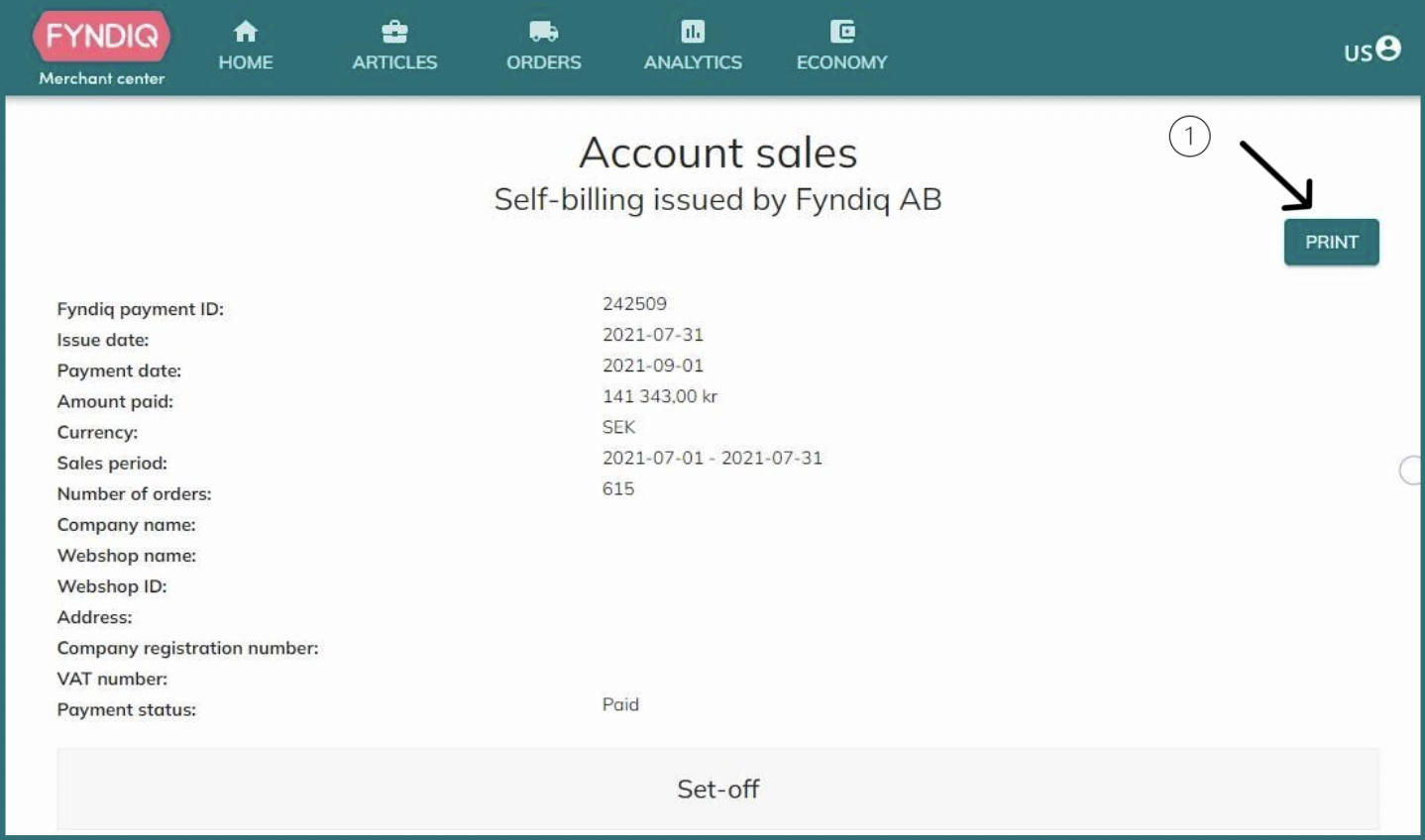
Task: Select issue date value 2021-07-31
Action: click(x=652, y=334)
